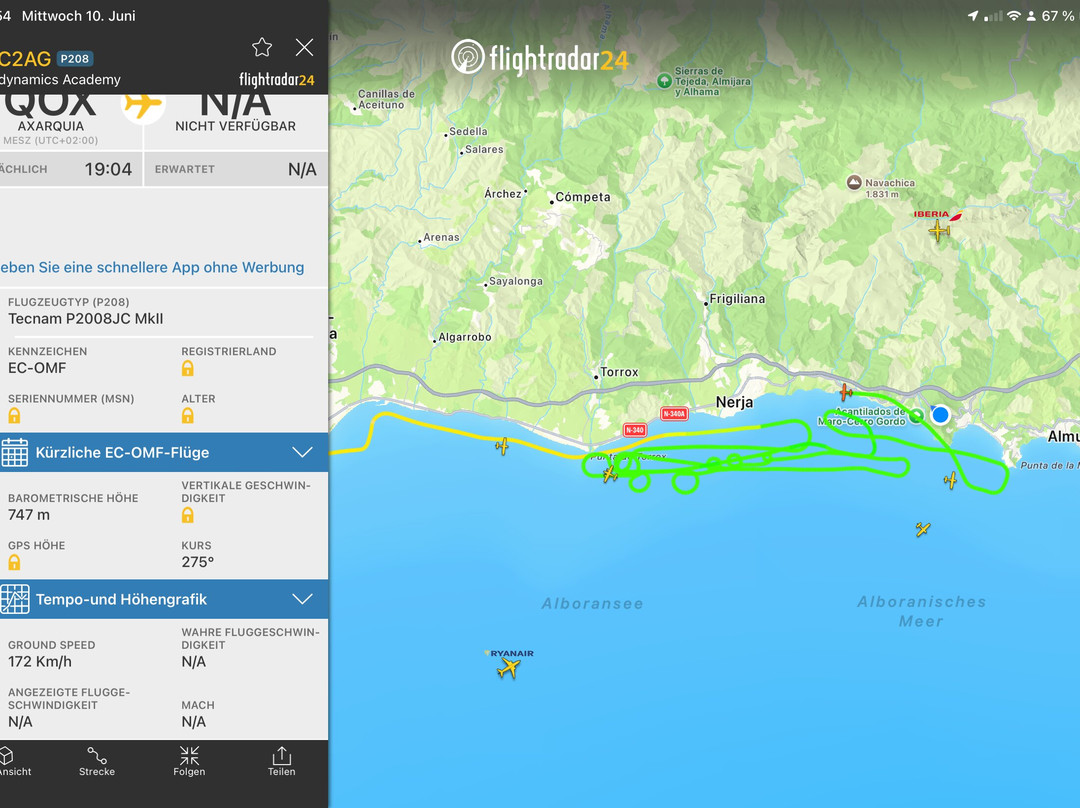Tap the Registrierland lock icon
The image size is (1080, 808).
pos(187,369)
